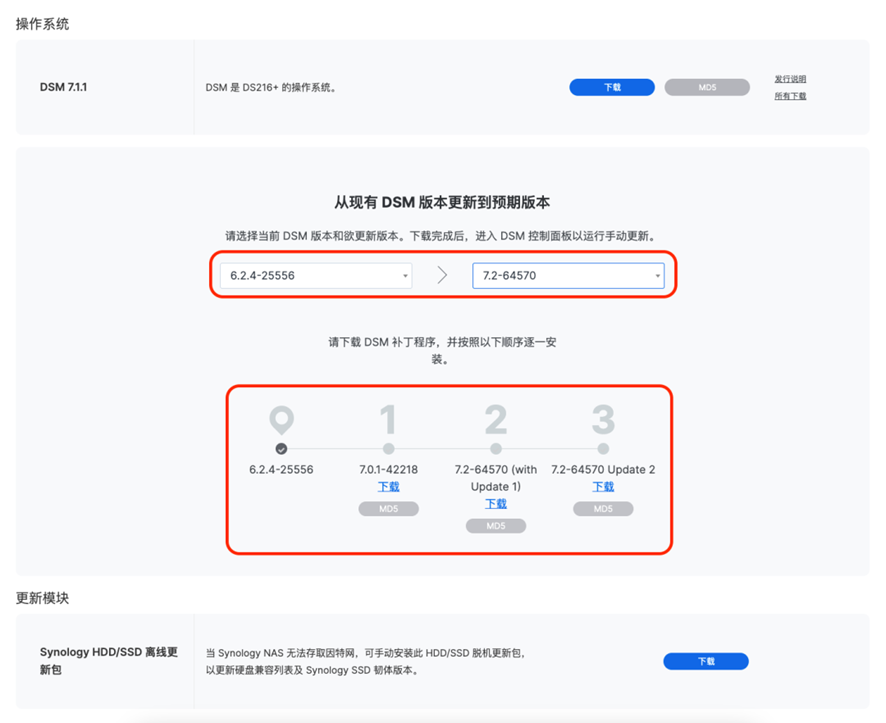The width and height of the screenshot is (886, 723).
Task: Show MD5 for the 7.0.1-42218 patch
Action: [388, 509]
